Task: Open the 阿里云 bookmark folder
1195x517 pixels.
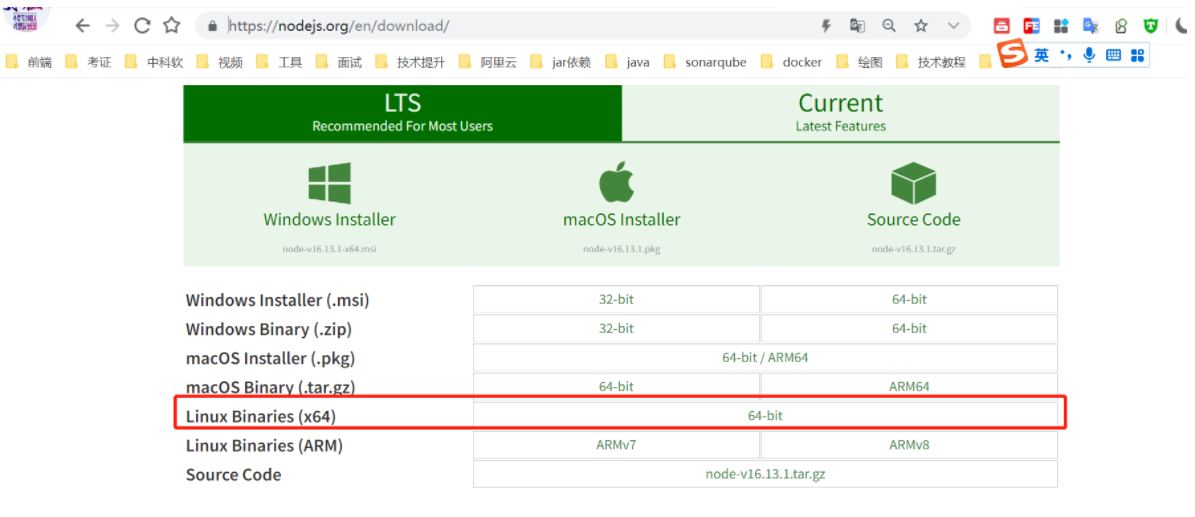Action: point(488,62)
